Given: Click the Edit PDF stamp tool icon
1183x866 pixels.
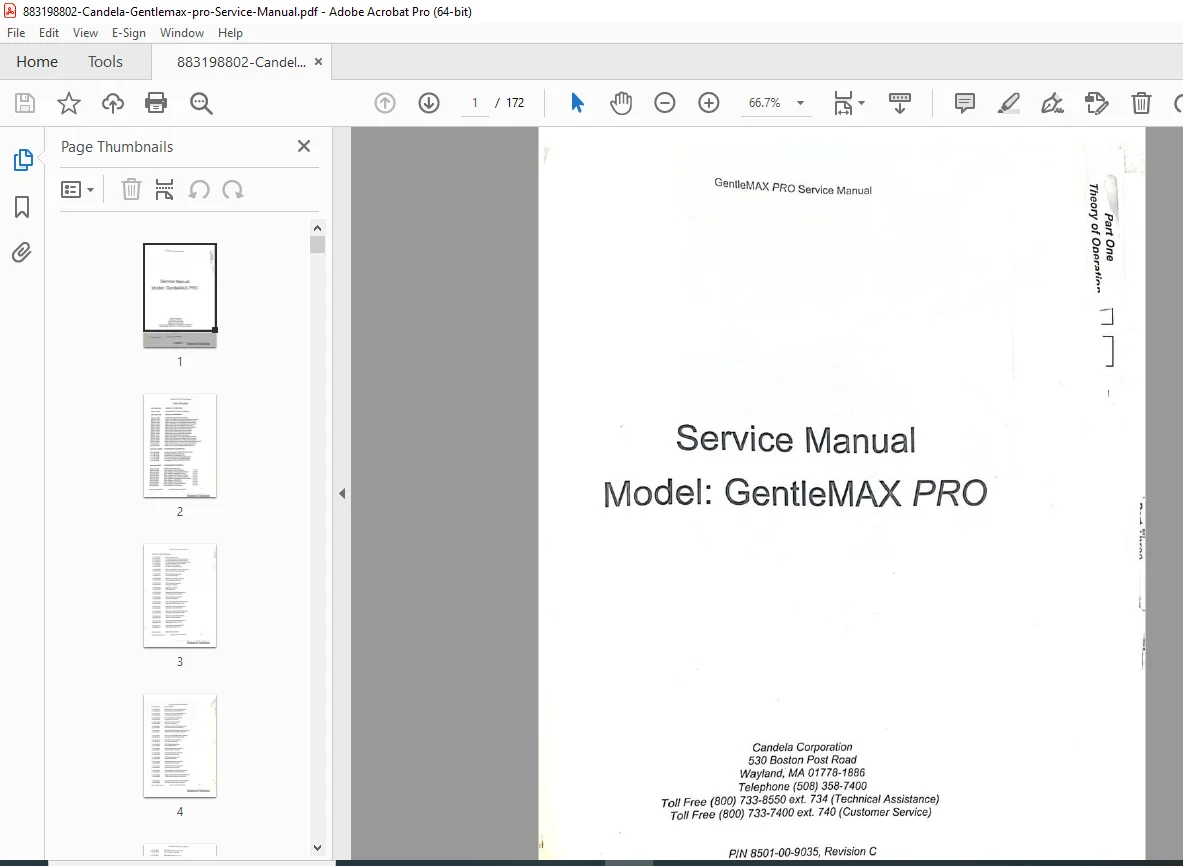Looking at the screenshot, I should tap(1096, 103).
